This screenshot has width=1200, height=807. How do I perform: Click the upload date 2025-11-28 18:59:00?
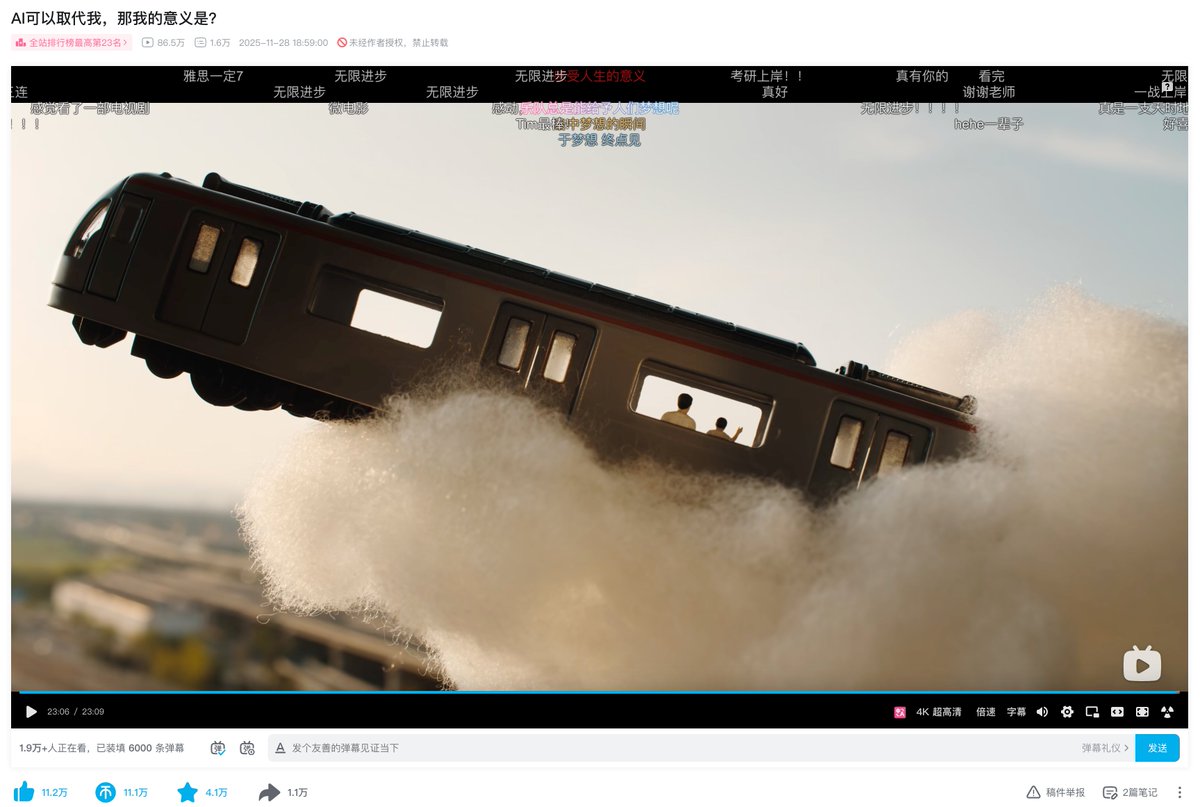(283, 43)
